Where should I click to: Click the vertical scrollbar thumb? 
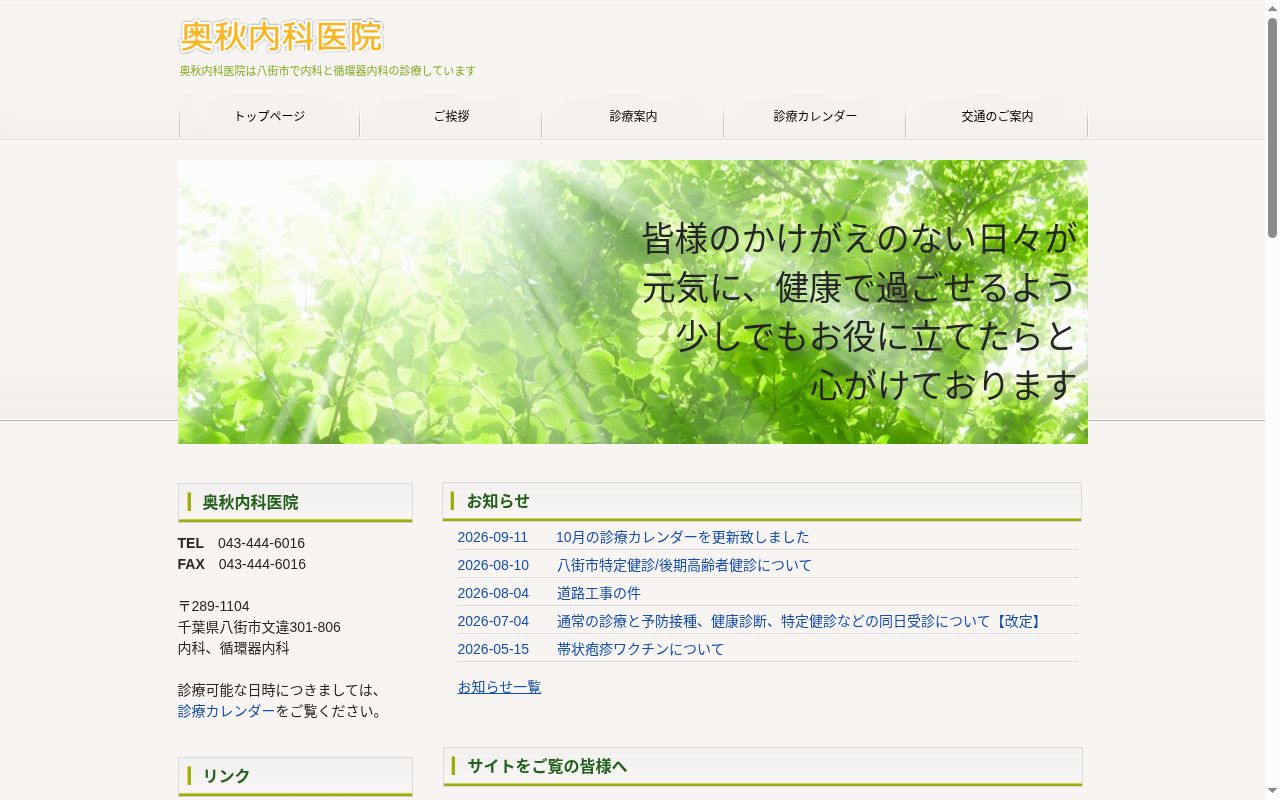[1272, 126]
